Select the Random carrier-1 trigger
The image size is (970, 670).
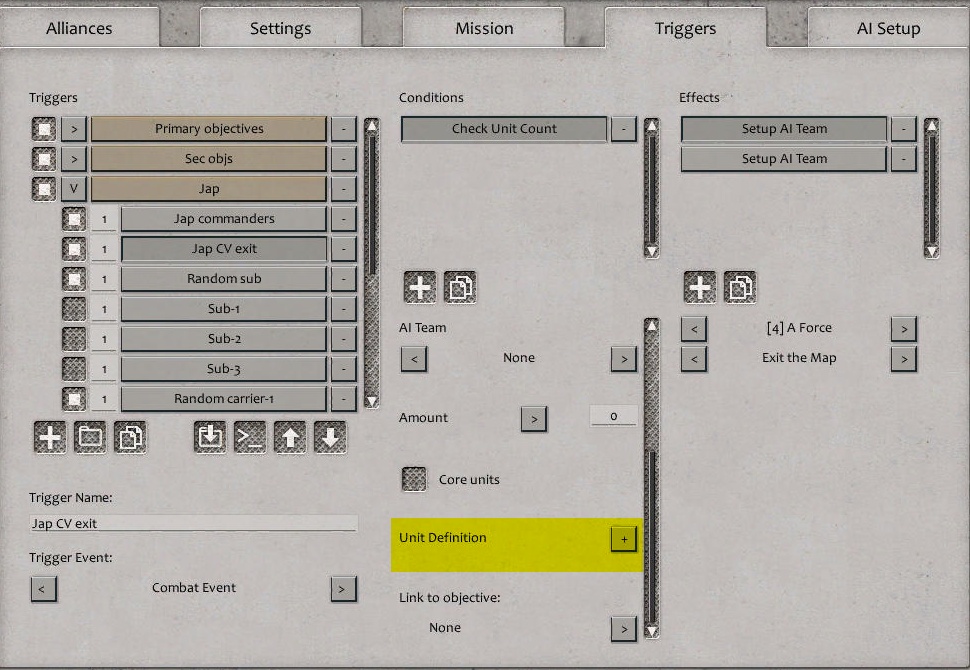click(x=223, y=399)
